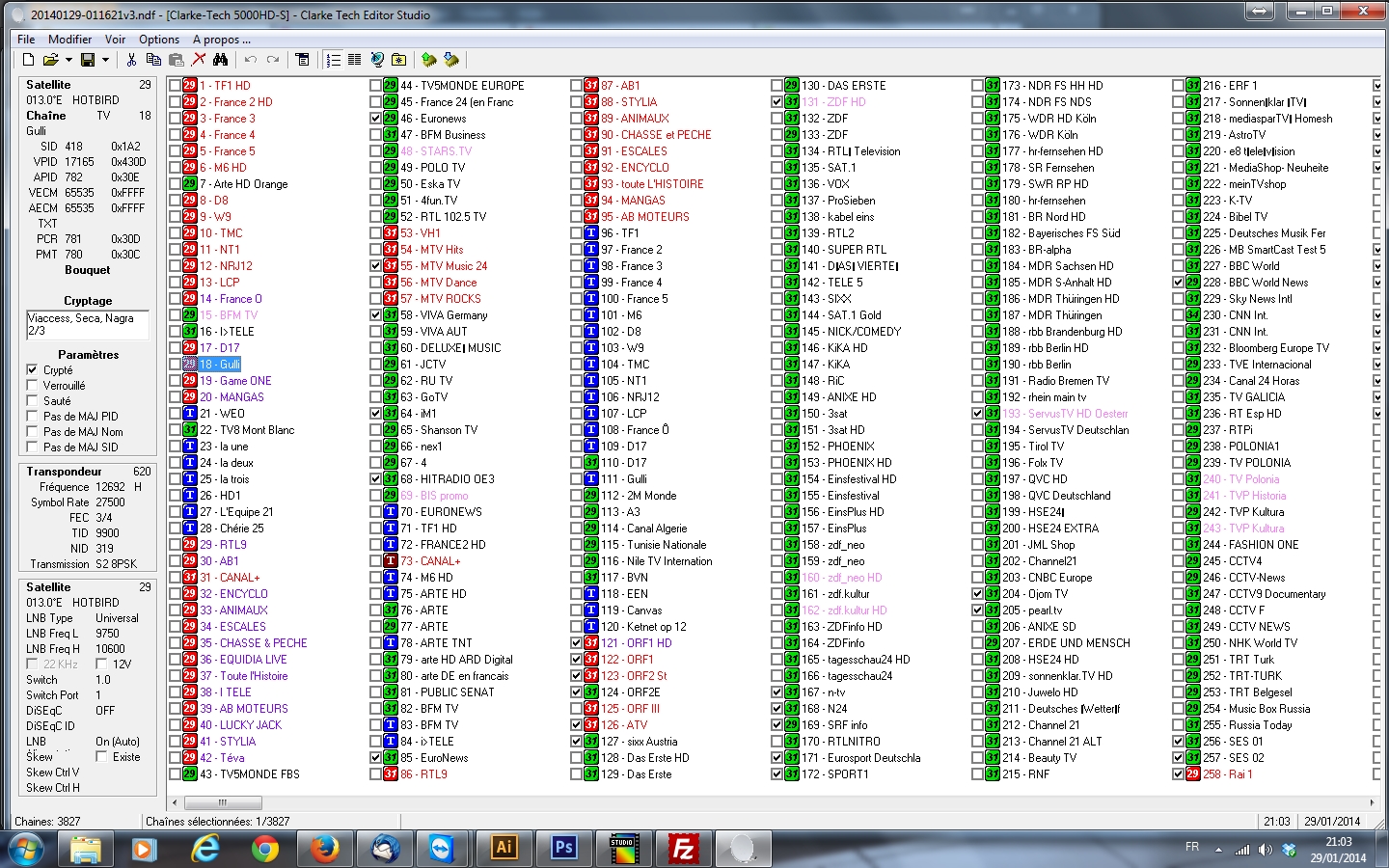1389x868 pixels.
Task: Expand the dropdown arrow on row 216 - ERF 1
Action: pyautogui.click(x=1376, y=86)
